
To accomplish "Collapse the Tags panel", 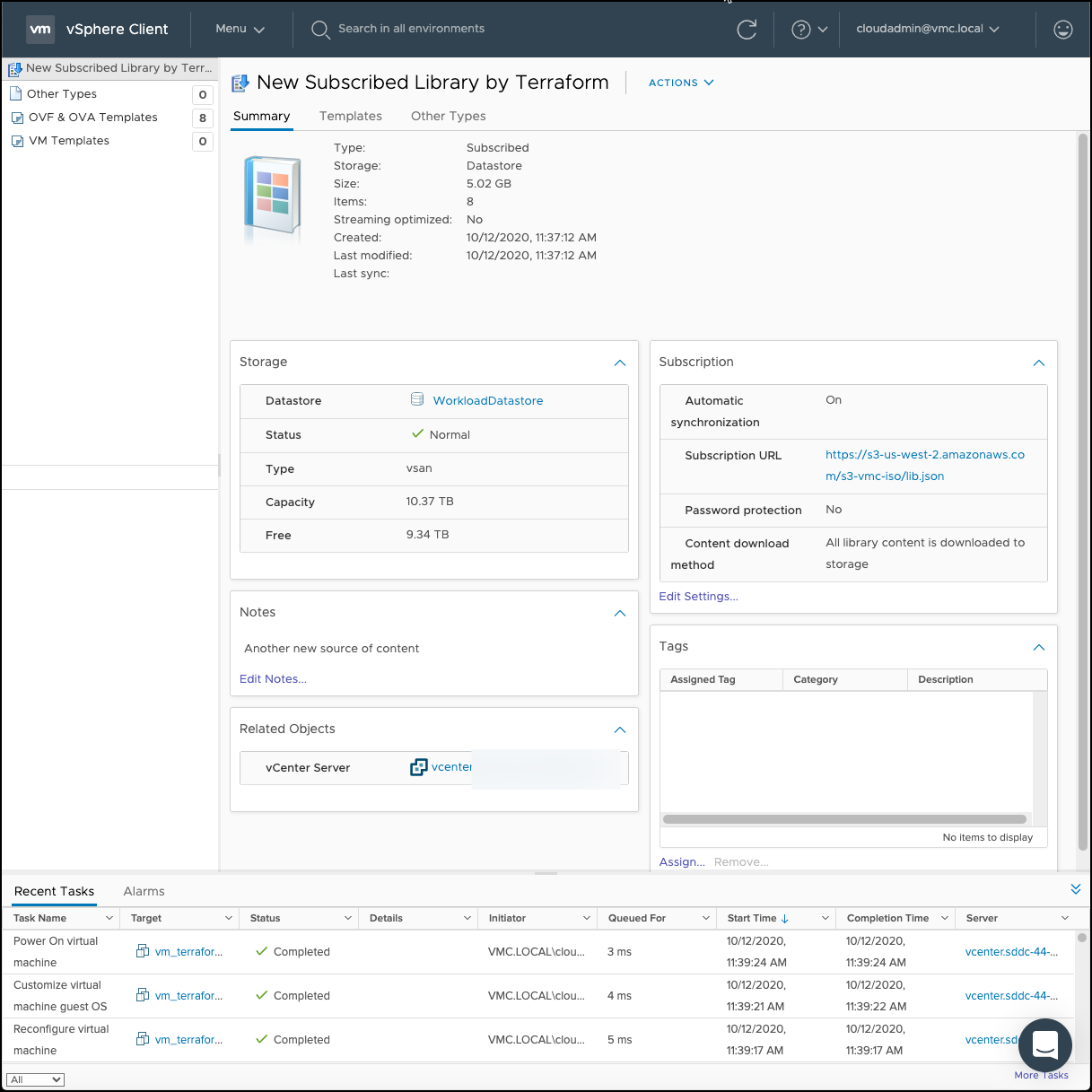I will coord(1038,647).
